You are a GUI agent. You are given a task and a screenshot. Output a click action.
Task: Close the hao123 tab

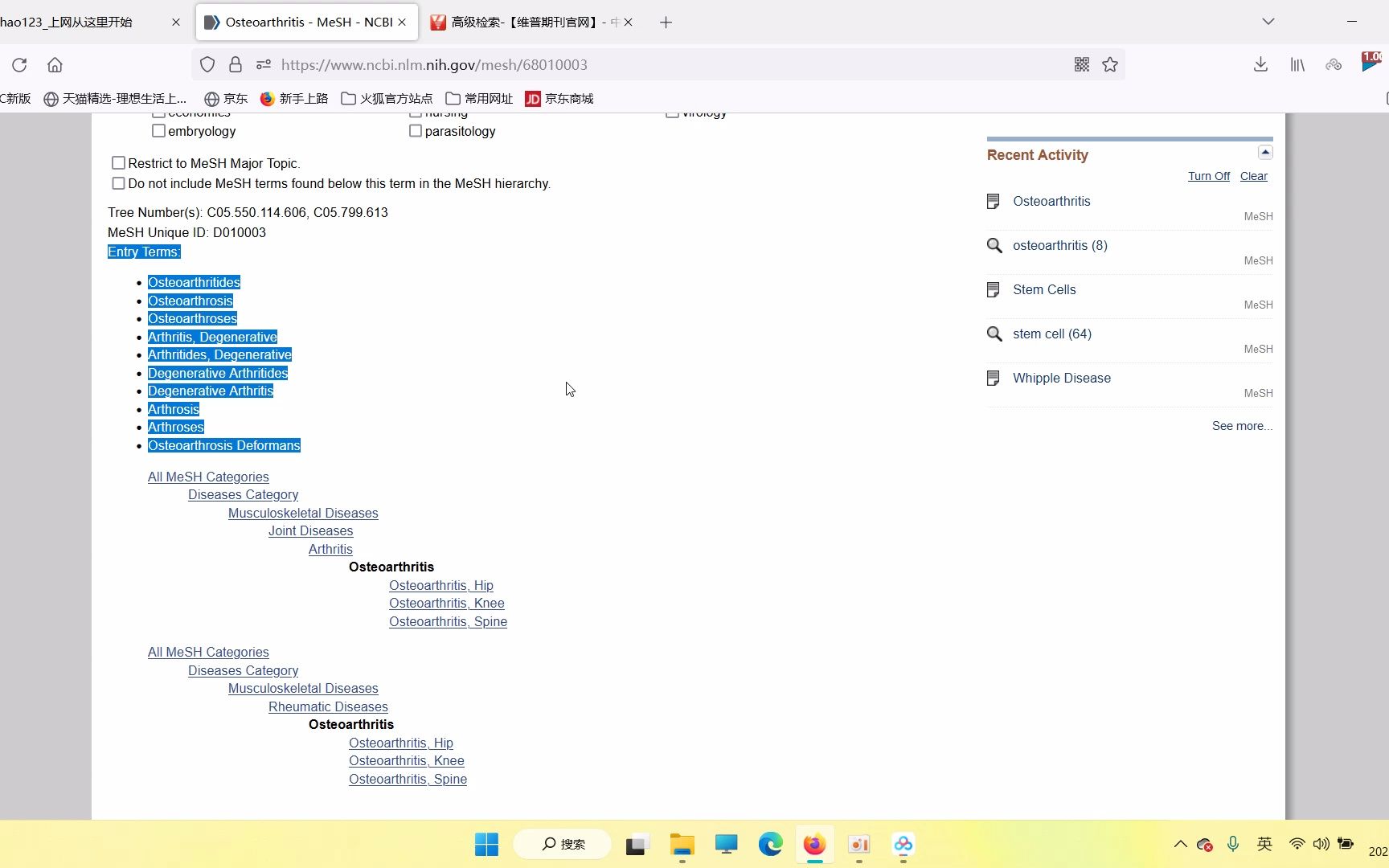coord(176,23)
